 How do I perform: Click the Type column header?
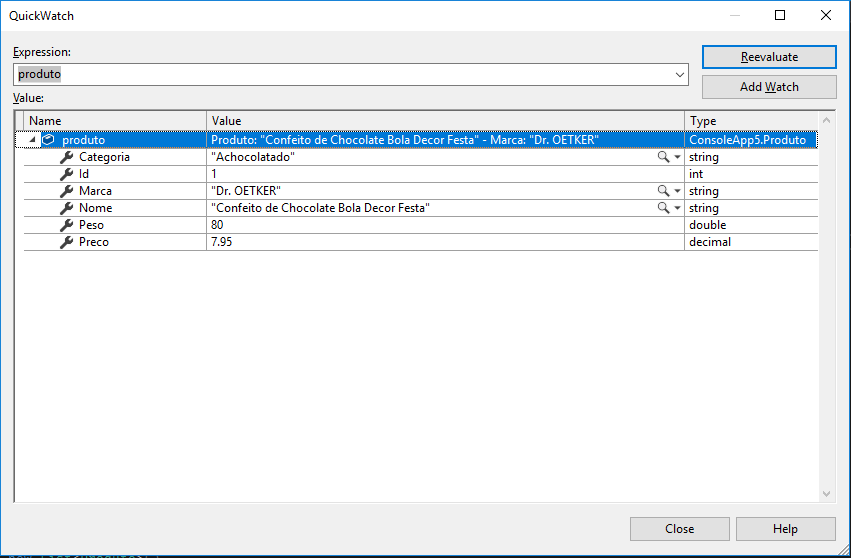tap(751, 121)
